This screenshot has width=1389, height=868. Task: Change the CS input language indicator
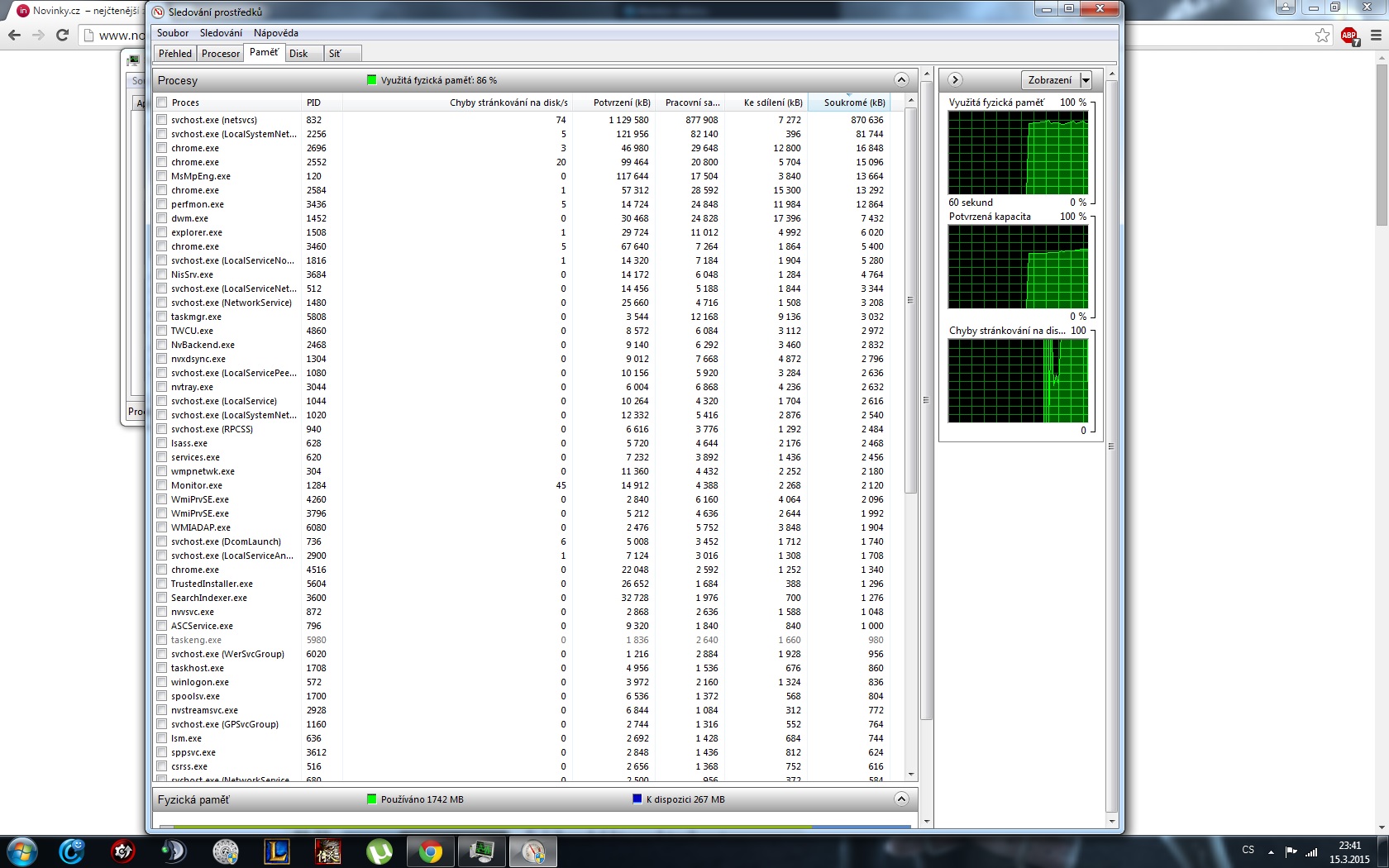(x=1248, y=850)
